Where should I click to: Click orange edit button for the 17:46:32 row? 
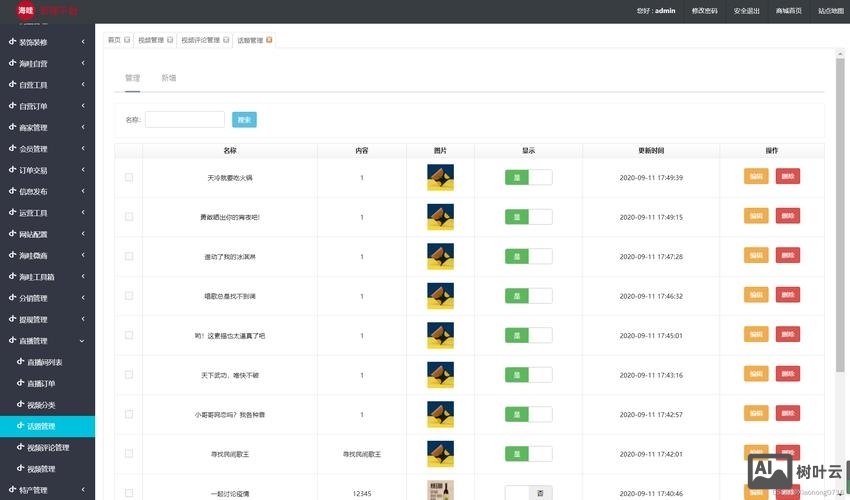tap(756, 294)
